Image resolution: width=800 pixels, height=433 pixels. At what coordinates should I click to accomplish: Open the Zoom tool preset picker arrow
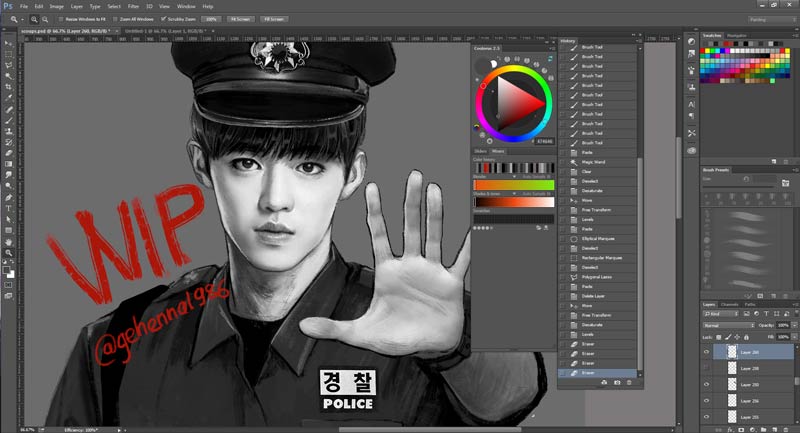point(22,19)
